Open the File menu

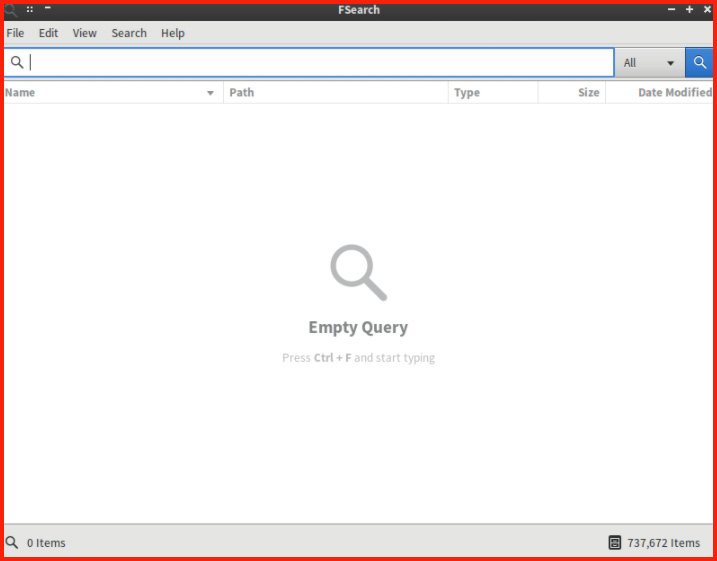click(15, 33)
